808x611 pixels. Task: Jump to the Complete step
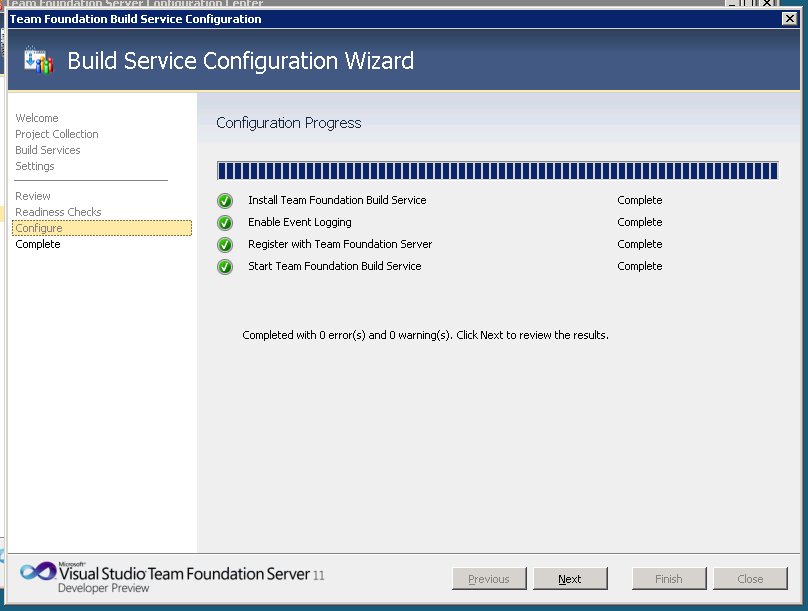(x=38, y=244)
